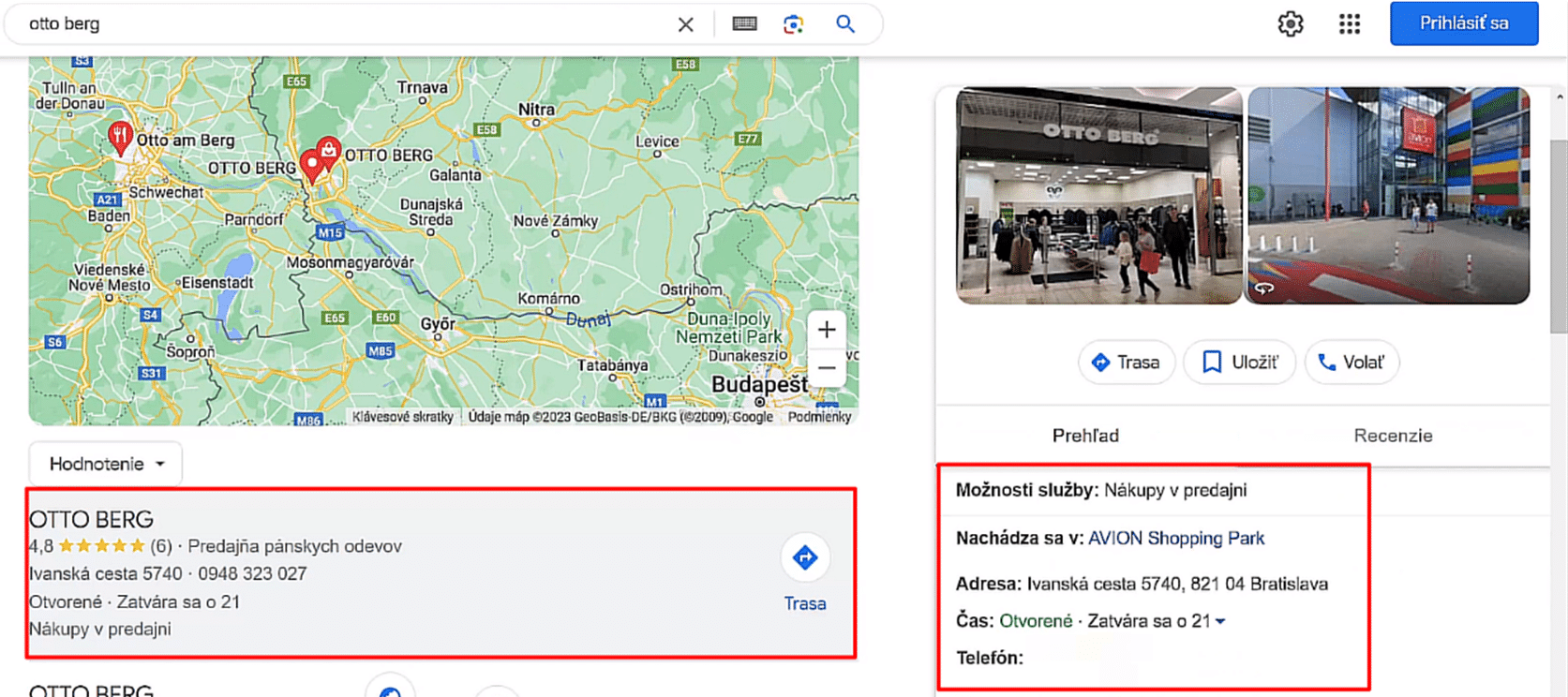Screen dimensions: 1568x697
Task: Click the 0948 323 027 phone number
Action: 252,573
